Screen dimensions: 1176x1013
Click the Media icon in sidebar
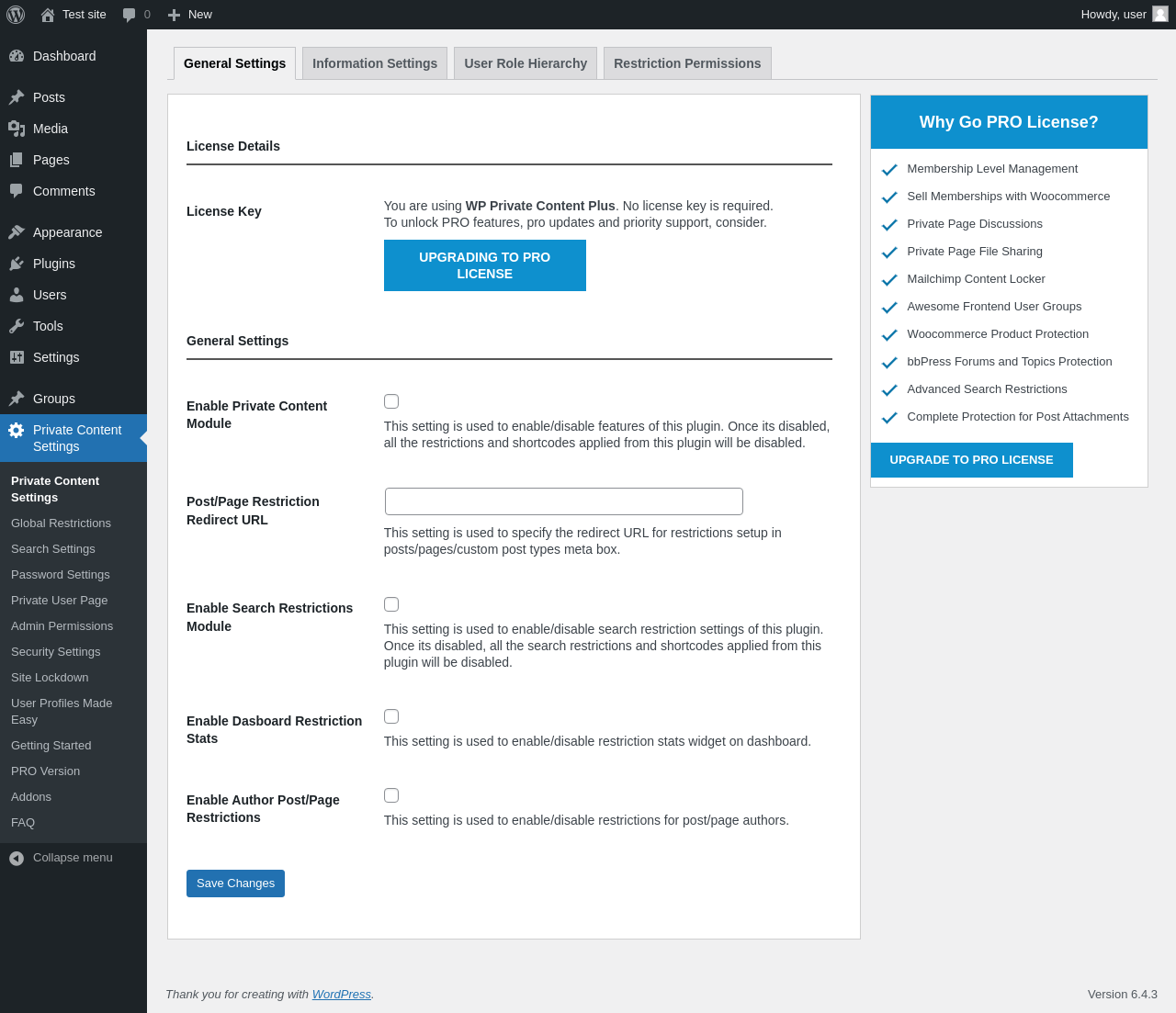(17, 129)
